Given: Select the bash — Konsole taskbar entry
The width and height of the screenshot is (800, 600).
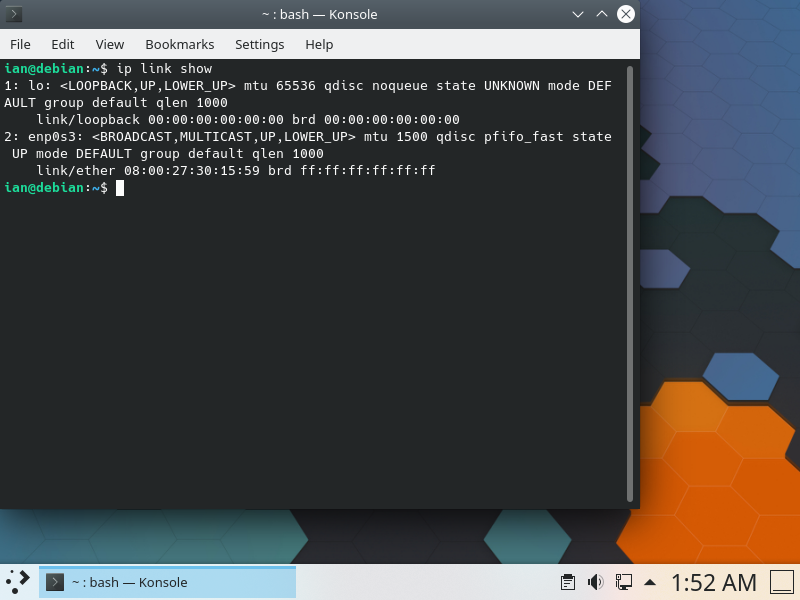Looking at the screenshot, I should 167,582.
